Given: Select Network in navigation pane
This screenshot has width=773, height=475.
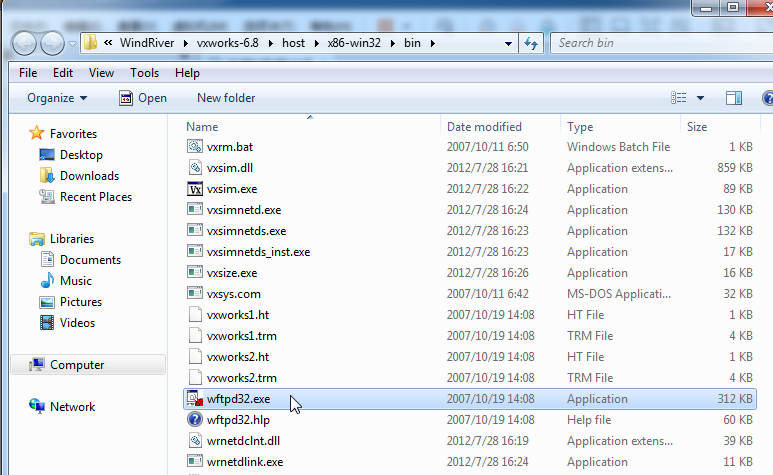Looking at the screenshot, I should coord(72,407).
